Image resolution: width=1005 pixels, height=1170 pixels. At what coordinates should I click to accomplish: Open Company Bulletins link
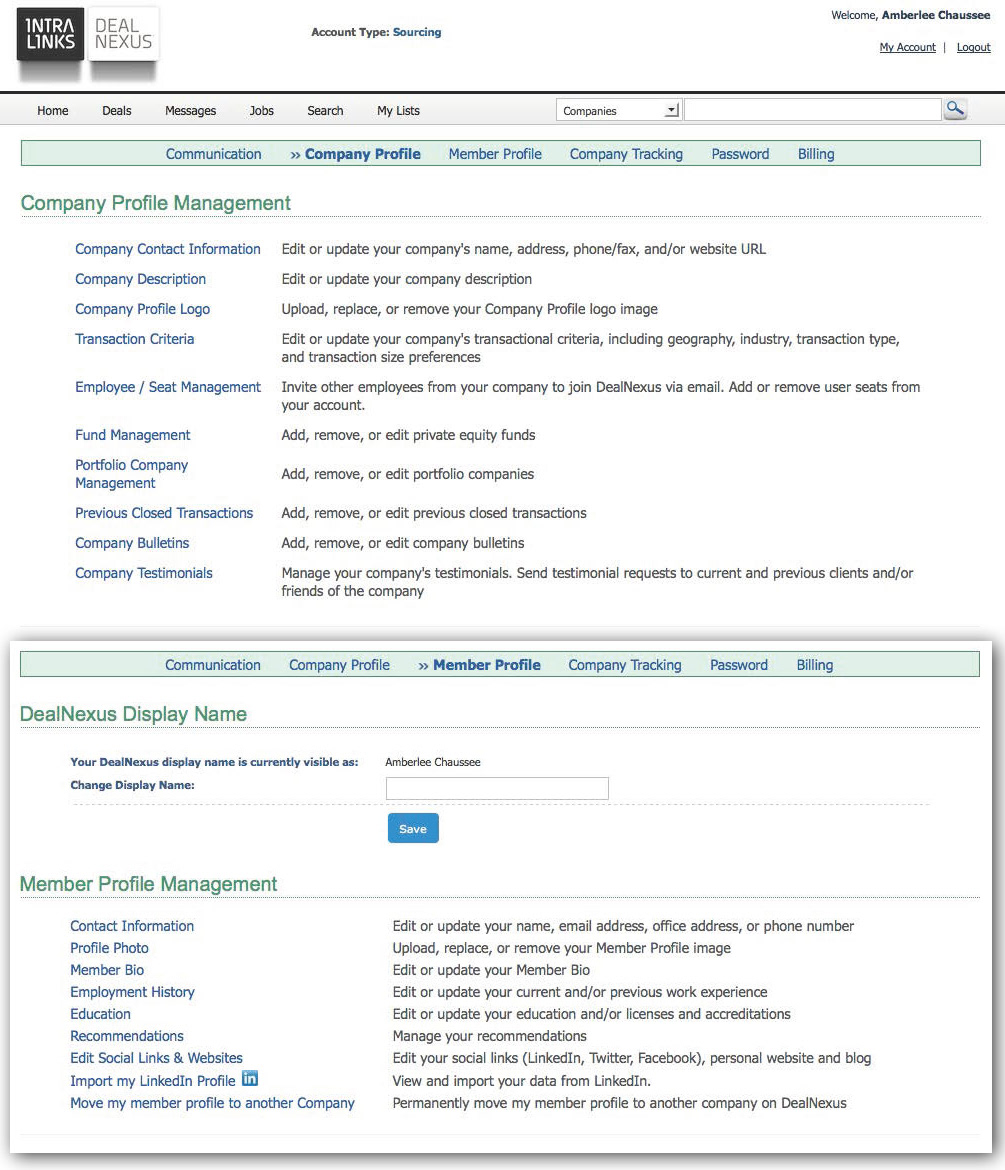pyautogui.click(x=132, y=542)
